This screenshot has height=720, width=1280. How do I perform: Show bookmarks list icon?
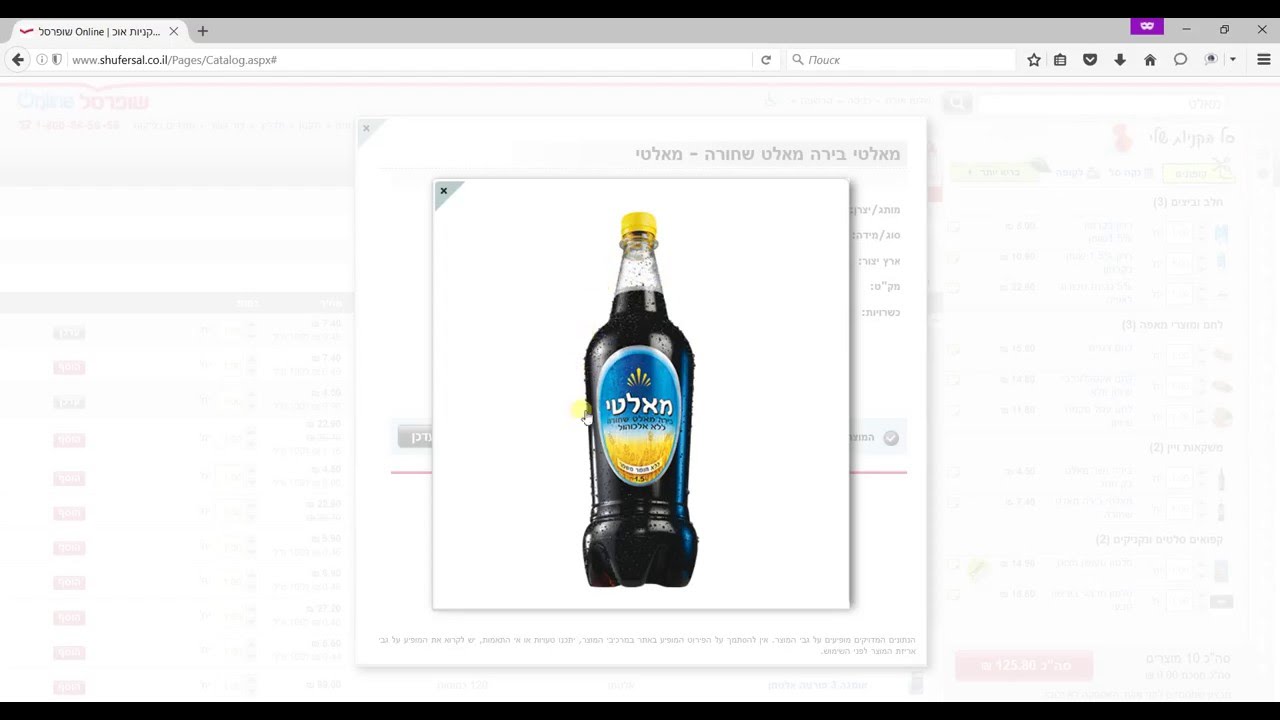point(1060,60)
